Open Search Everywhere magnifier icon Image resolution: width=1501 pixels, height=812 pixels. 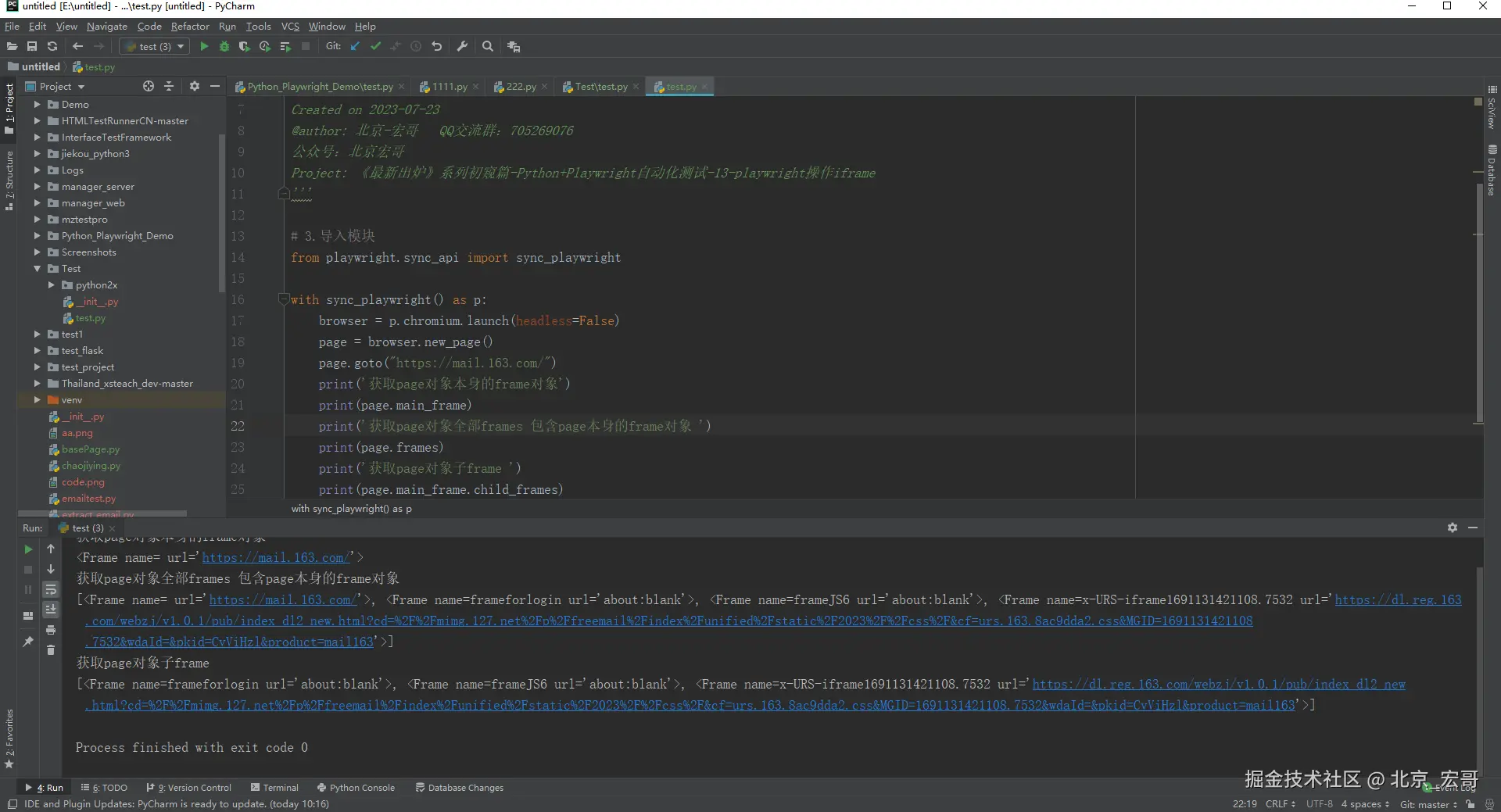[488, 47]
